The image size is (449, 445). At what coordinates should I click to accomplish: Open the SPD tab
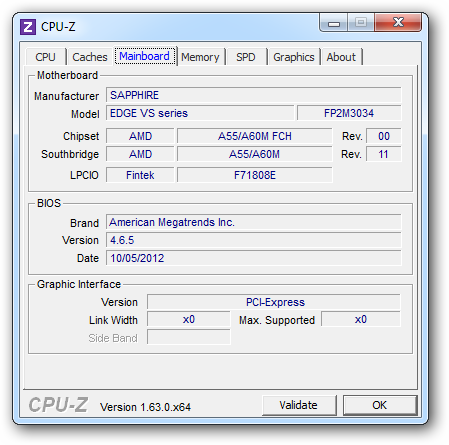click(246, 57)
